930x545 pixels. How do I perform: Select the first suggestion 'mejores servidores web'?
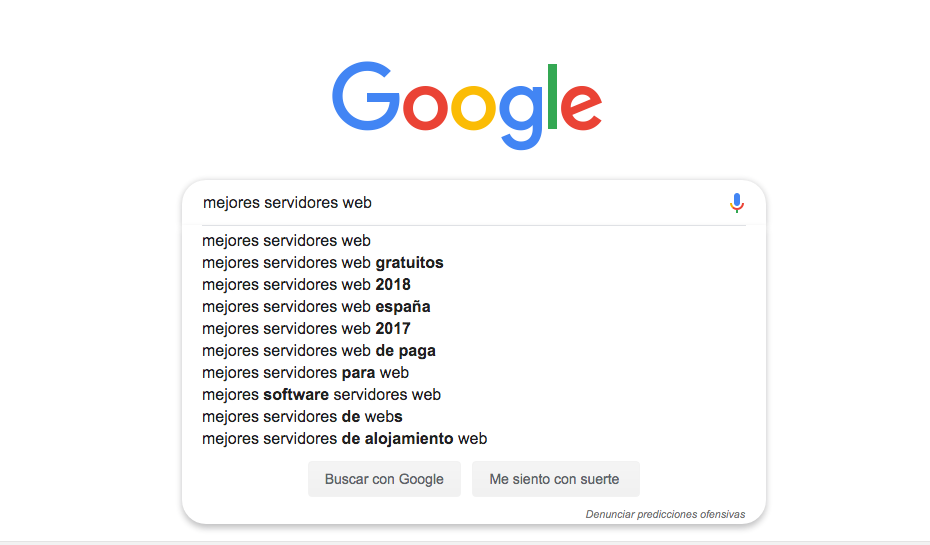click(286, 241)
